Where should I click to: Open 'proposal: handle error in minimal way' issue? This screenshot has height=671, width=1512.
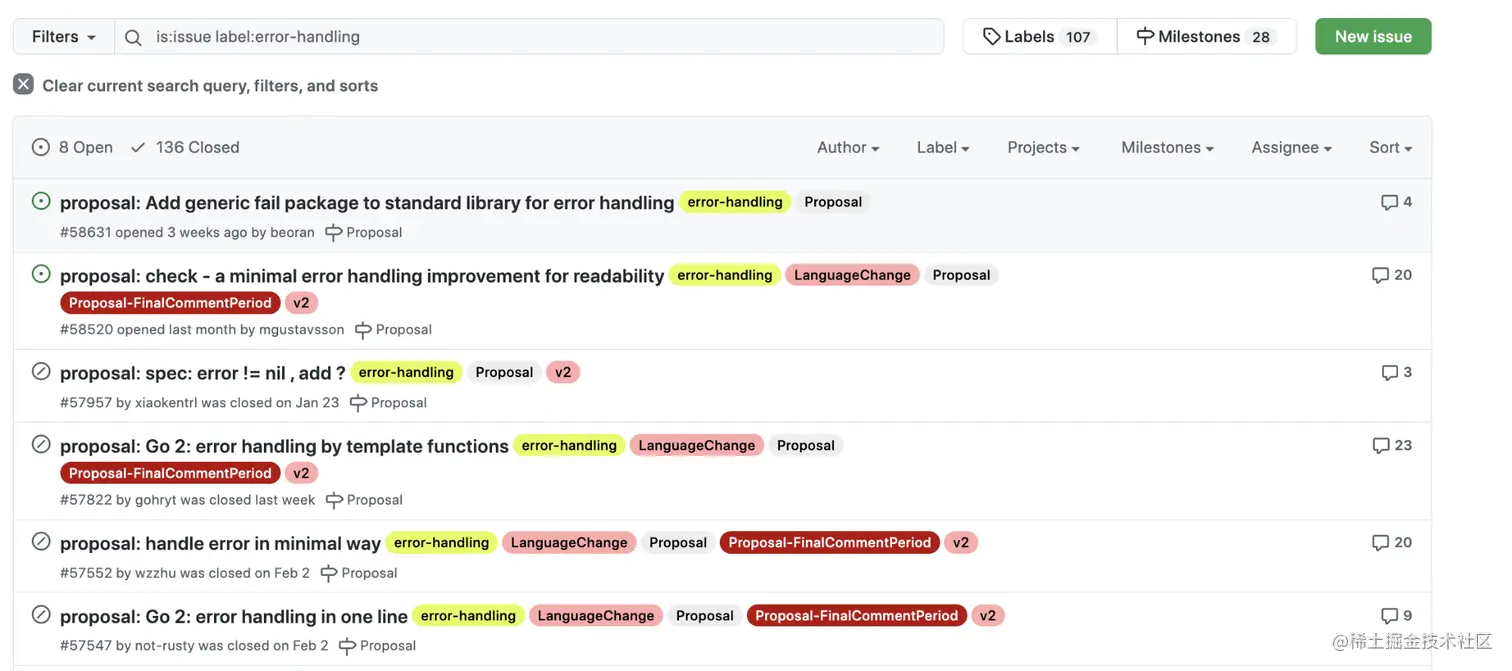pos(220,543)
